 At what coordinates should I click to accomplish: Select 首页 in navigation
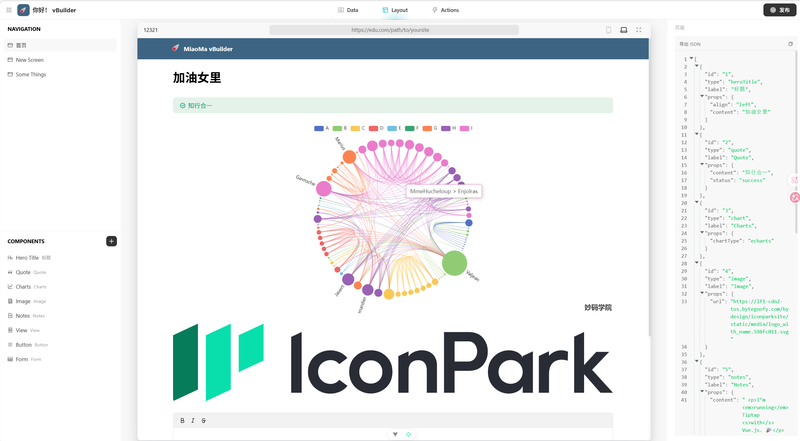point(61,45)
